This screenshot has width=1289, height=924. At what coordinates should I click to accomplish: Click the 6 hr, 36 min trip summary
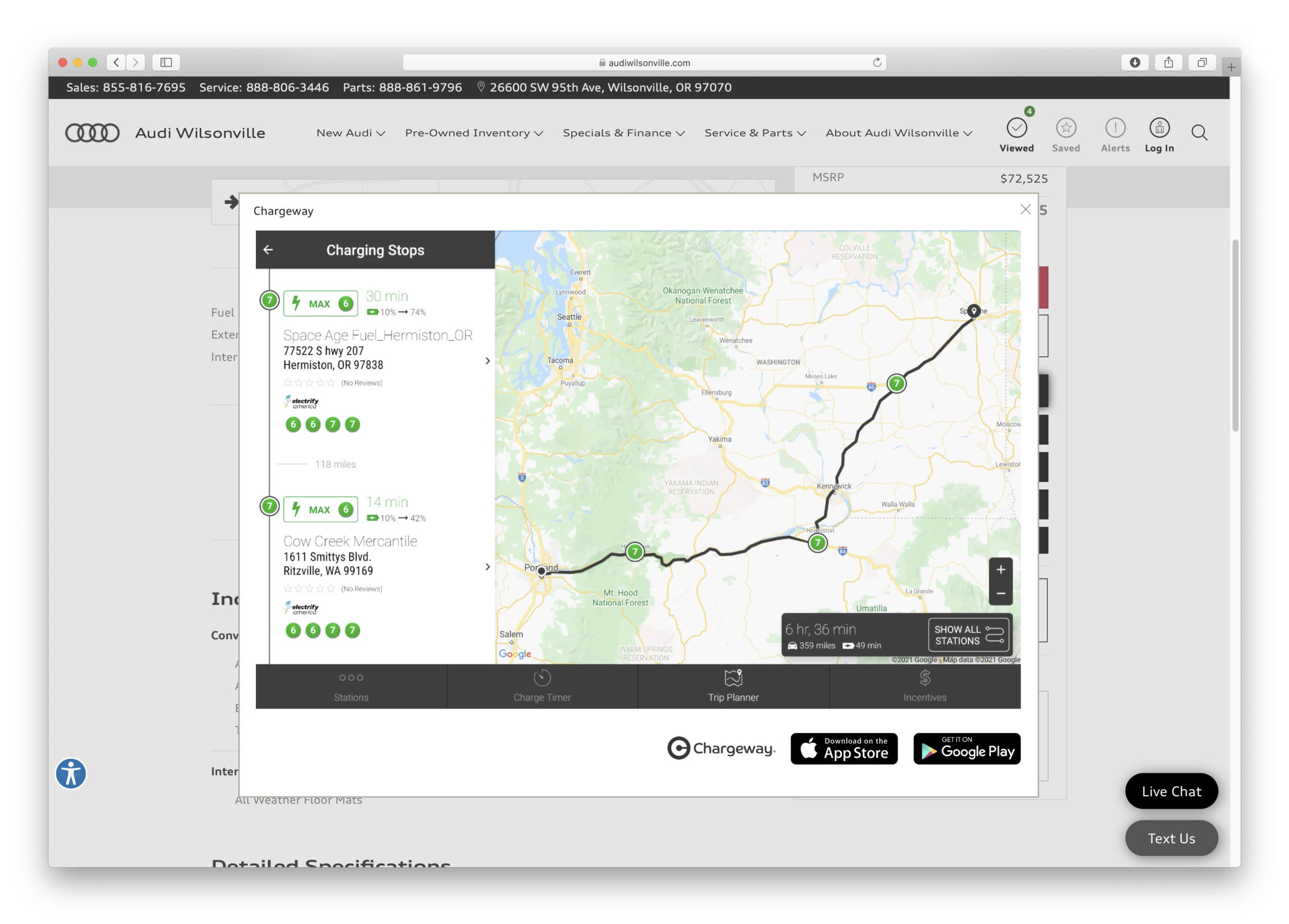tap(820, 629)
